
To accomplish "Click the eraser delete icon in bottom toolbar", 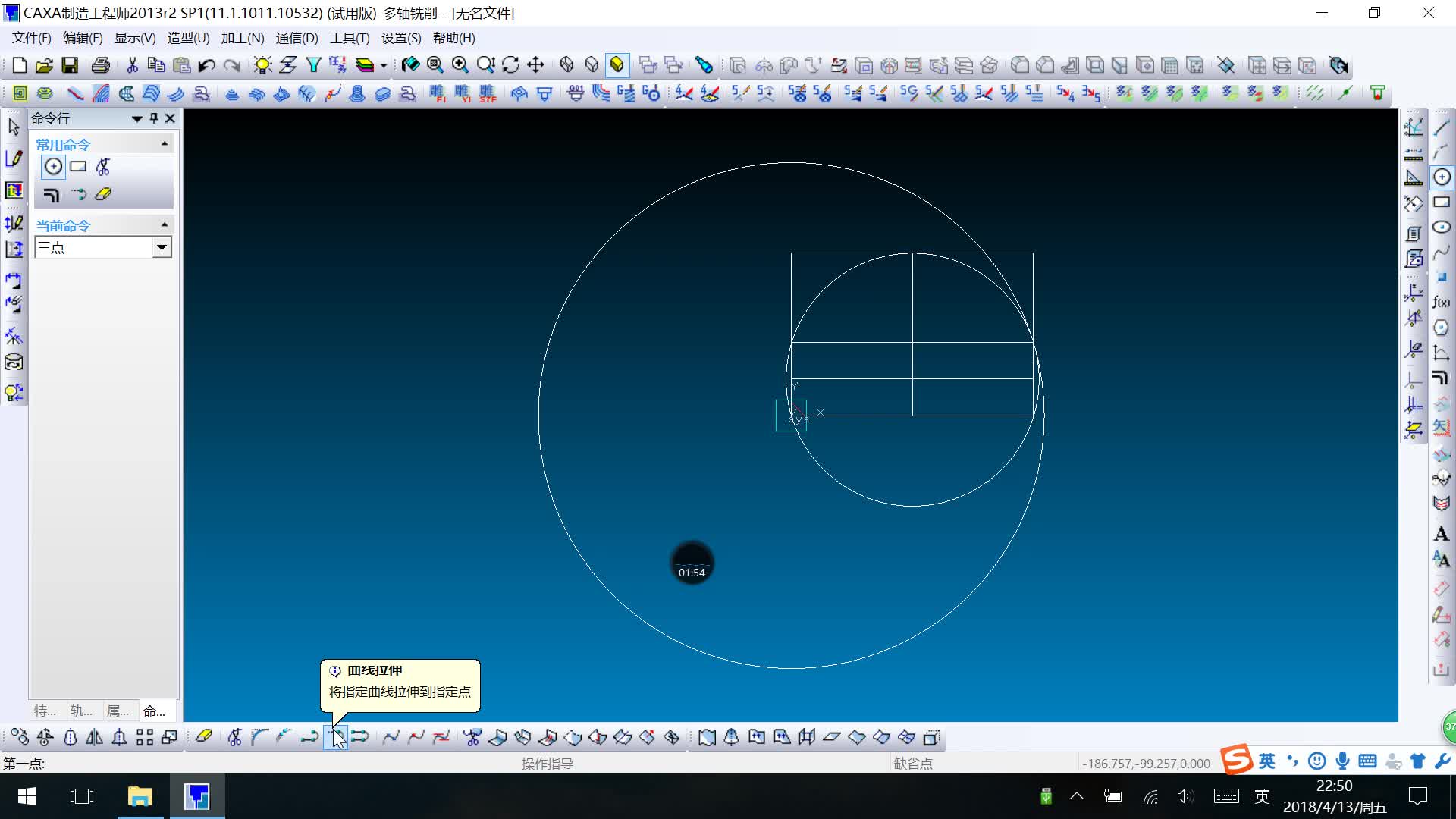I will tap(204, 736).
